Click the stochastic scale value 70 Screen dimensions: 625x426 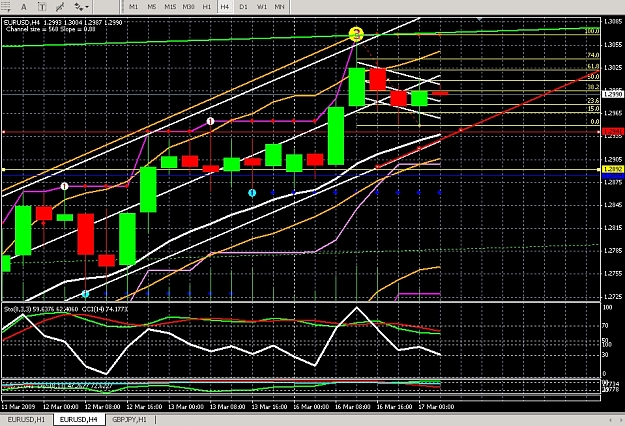pos(605,326)
